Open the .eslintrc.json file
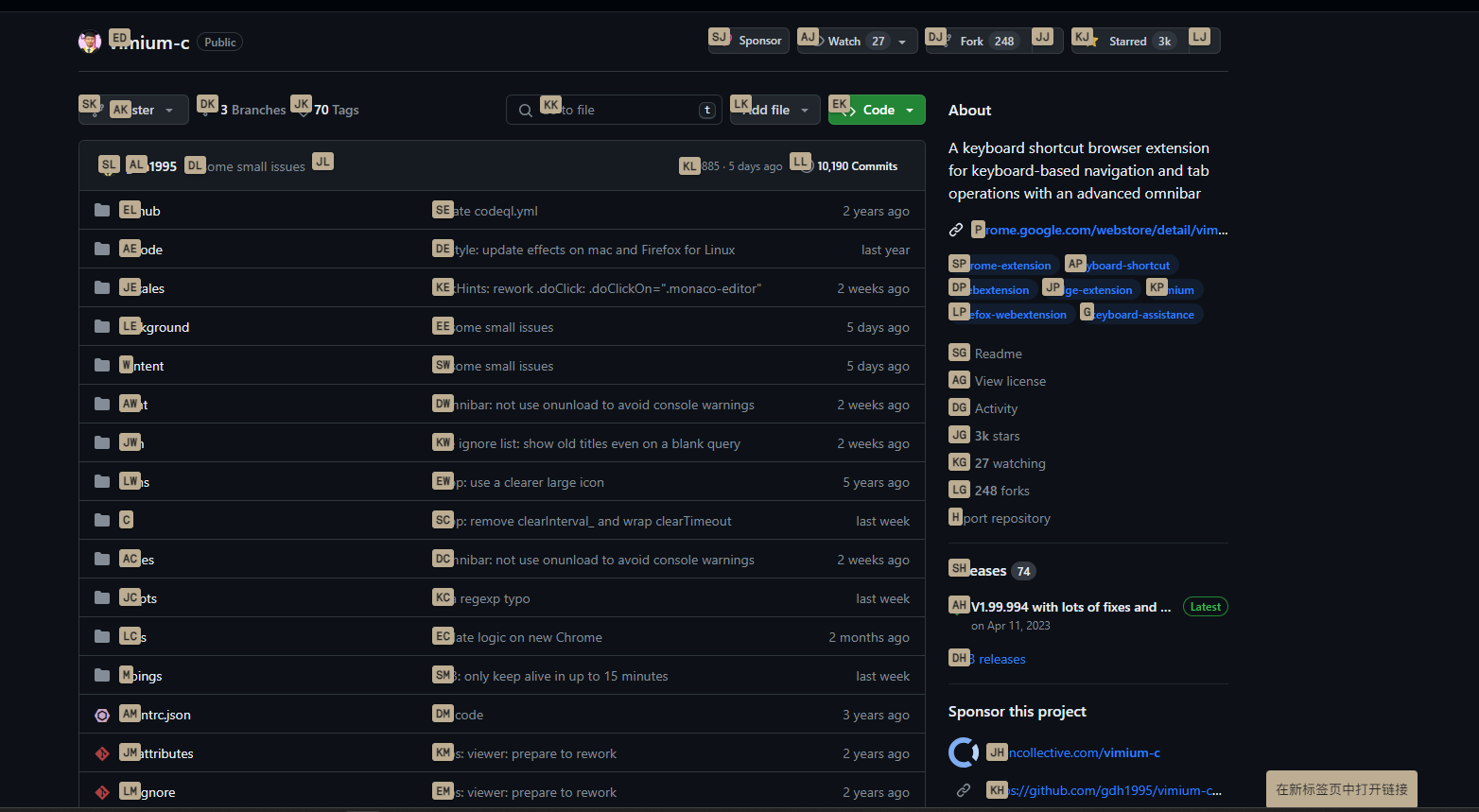Viewport: 1479px width, 812px height. pos(156,715)
